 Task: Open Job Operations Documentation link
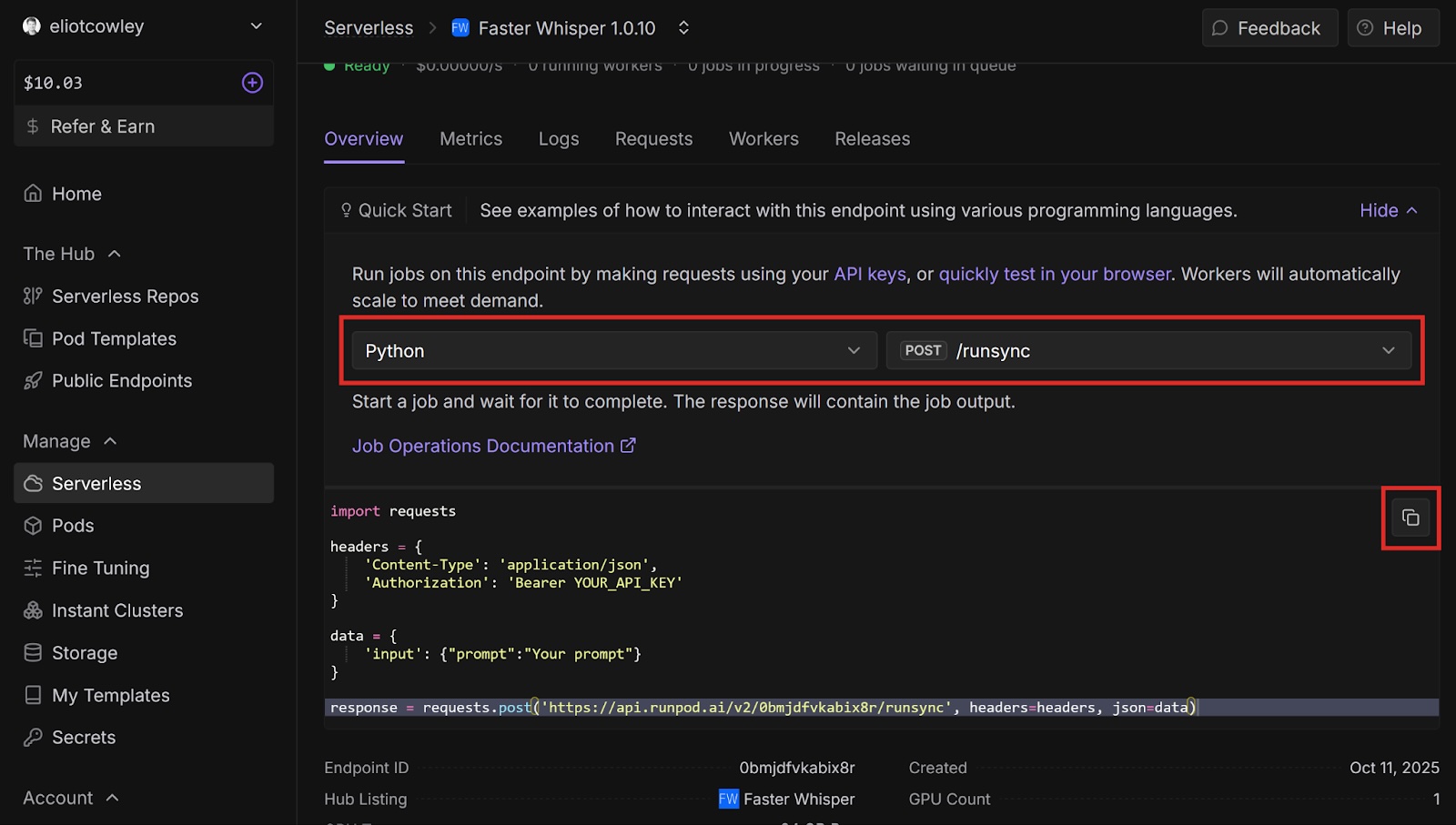tap(494, 446)
